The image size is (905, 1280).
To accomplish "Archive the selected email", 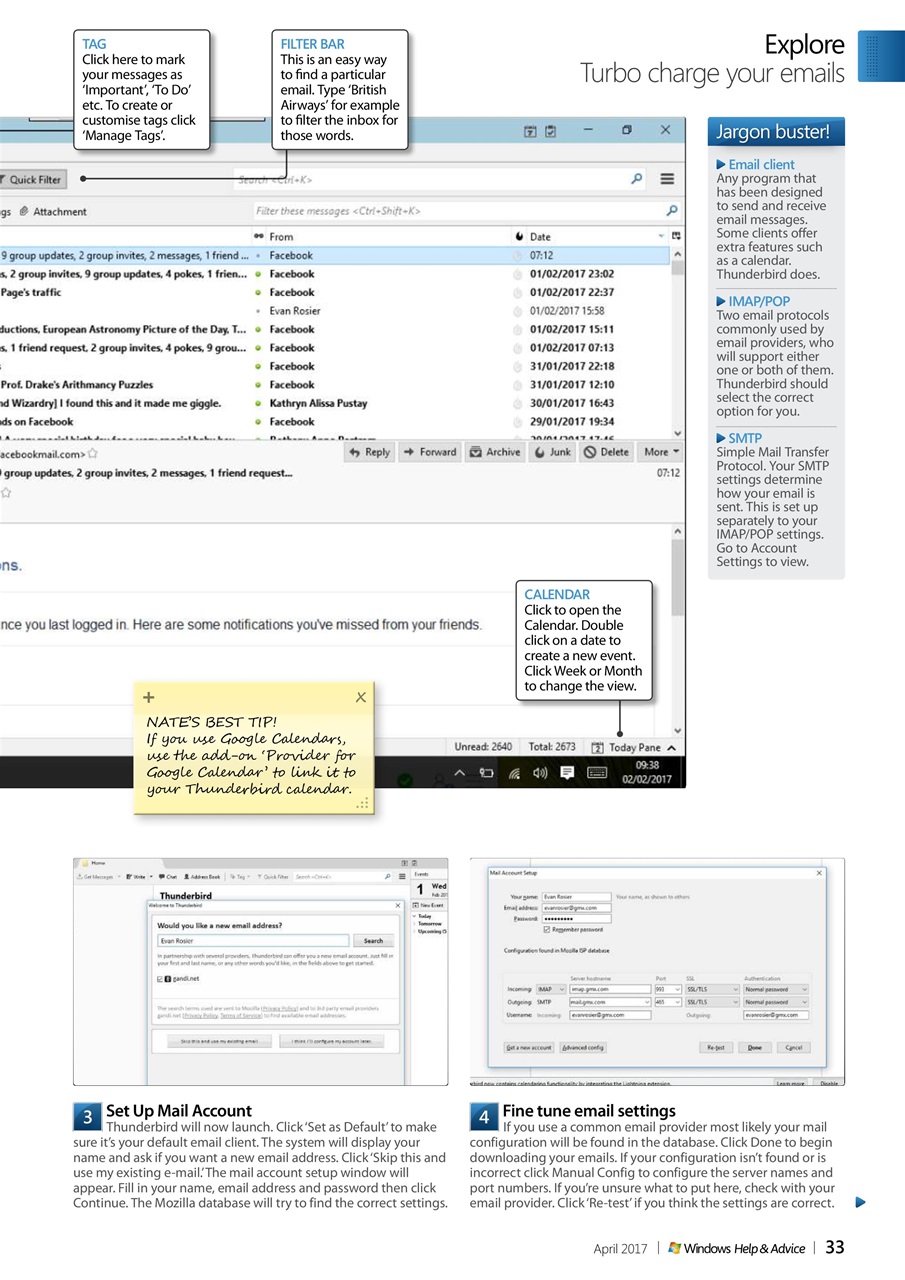I will coord(494,452).
